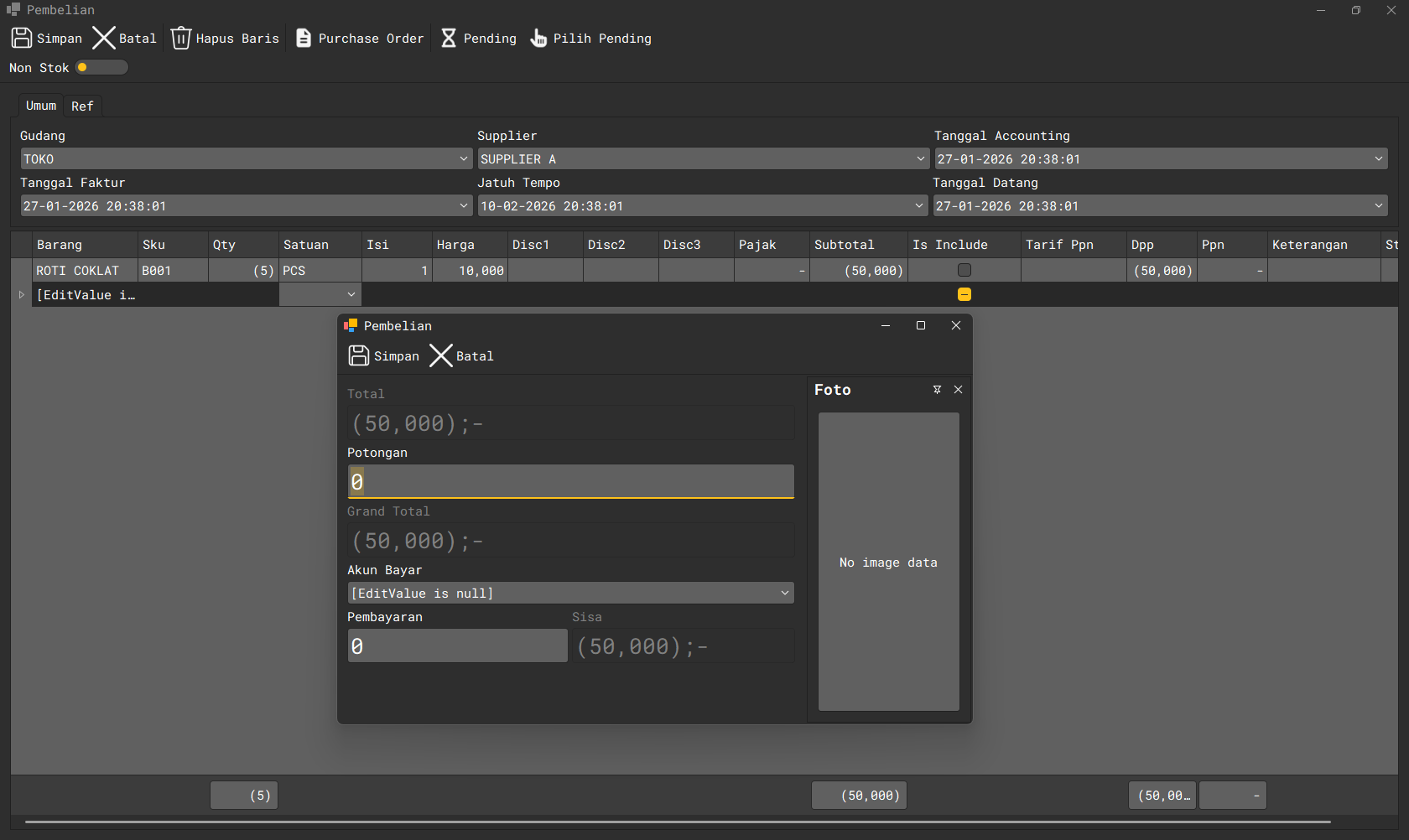This screenshot has height=840, width=1409.
Task: Click the horizontal scrollbar at the bottom
Action: (678, 822)
